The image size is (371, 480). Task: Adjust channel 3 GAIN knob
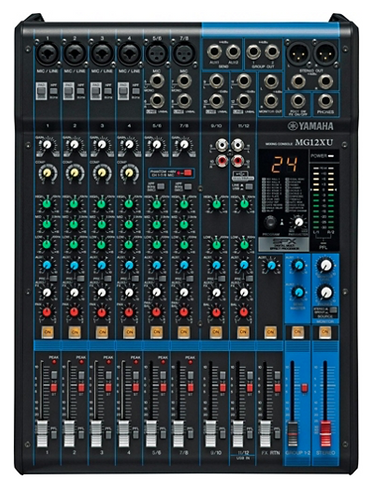click(x=102, y=145)
